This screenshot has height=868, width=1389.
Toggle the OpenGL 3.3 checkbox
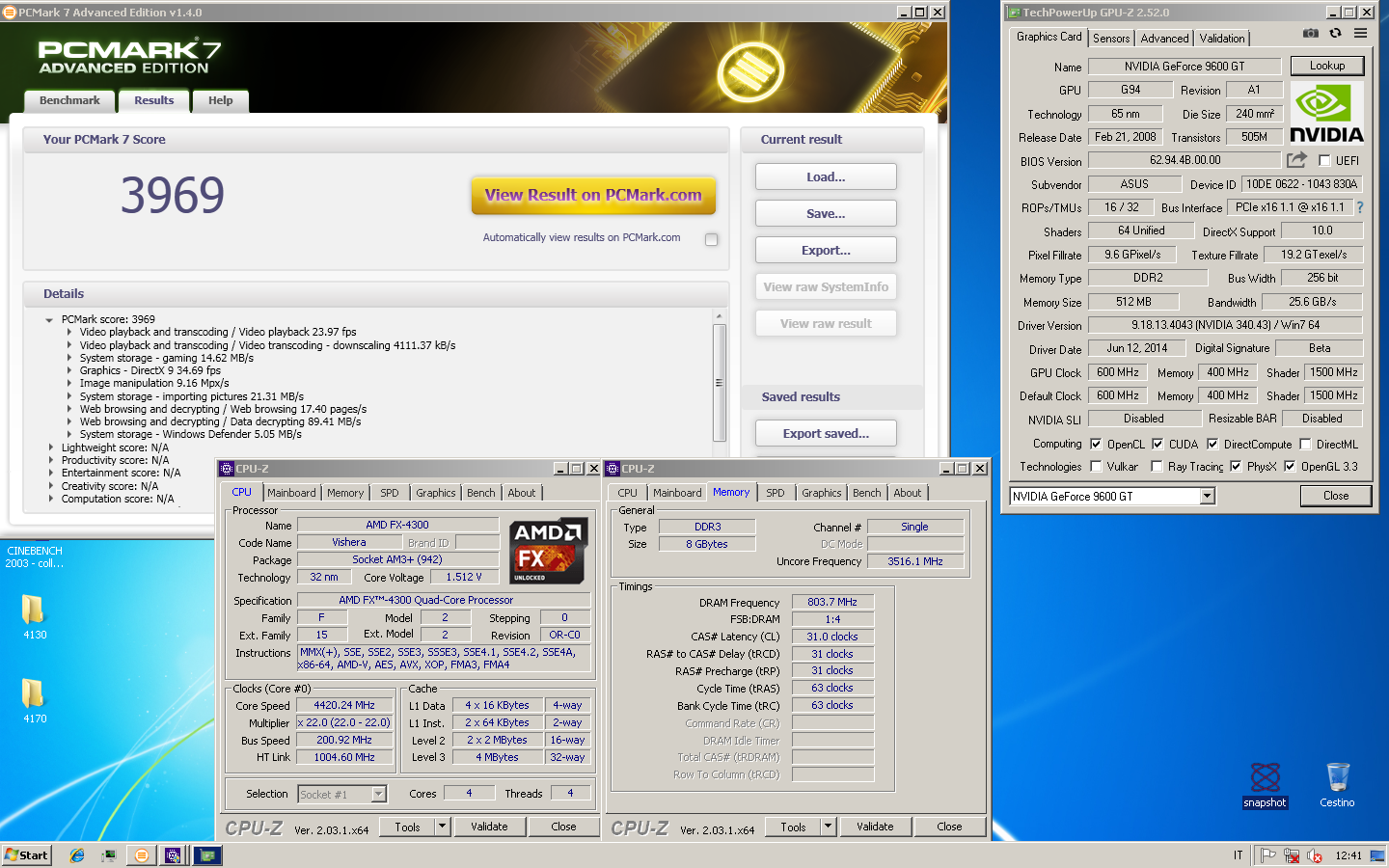[x=1290, y=467]
